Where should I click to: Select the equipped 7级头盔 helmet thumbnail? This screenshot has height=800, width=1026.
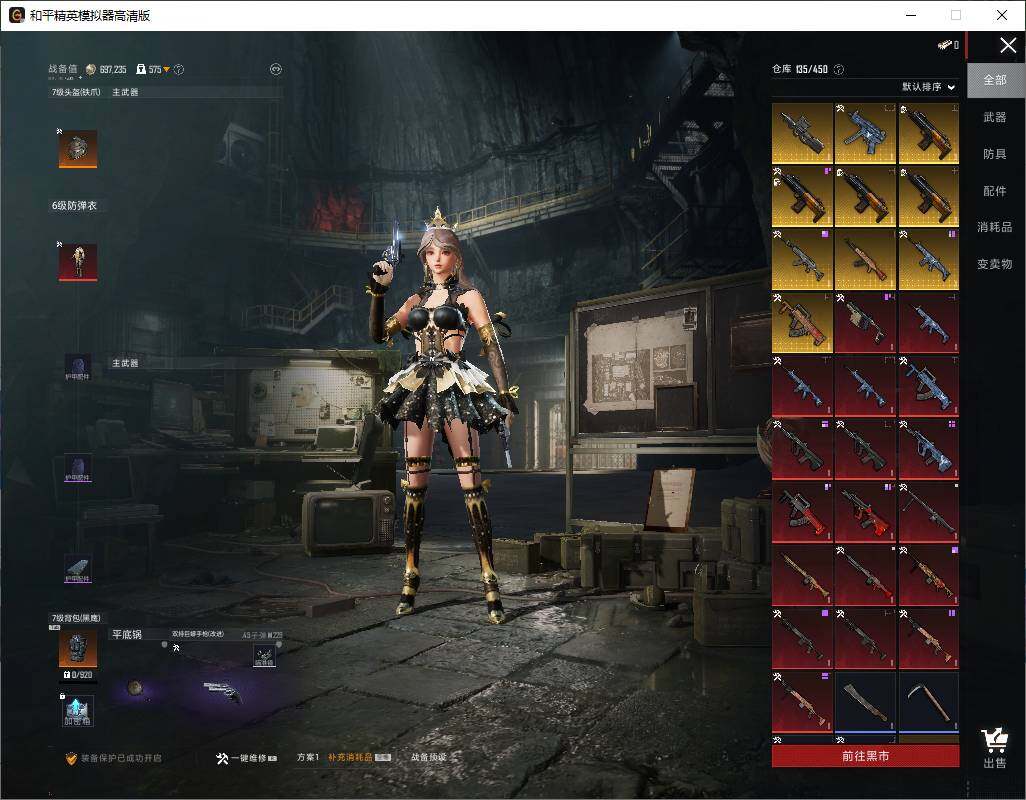[x=78, y=148]
